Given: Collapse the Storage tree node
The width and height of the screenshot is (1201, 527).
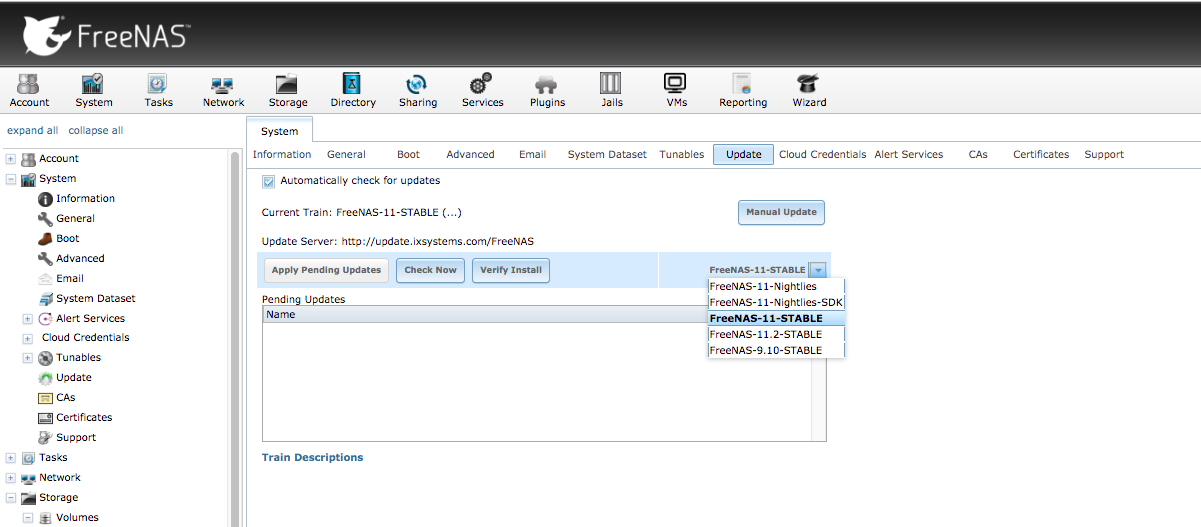Looking at the screenshot, I should pyautogui.click(x=11, y=498).
